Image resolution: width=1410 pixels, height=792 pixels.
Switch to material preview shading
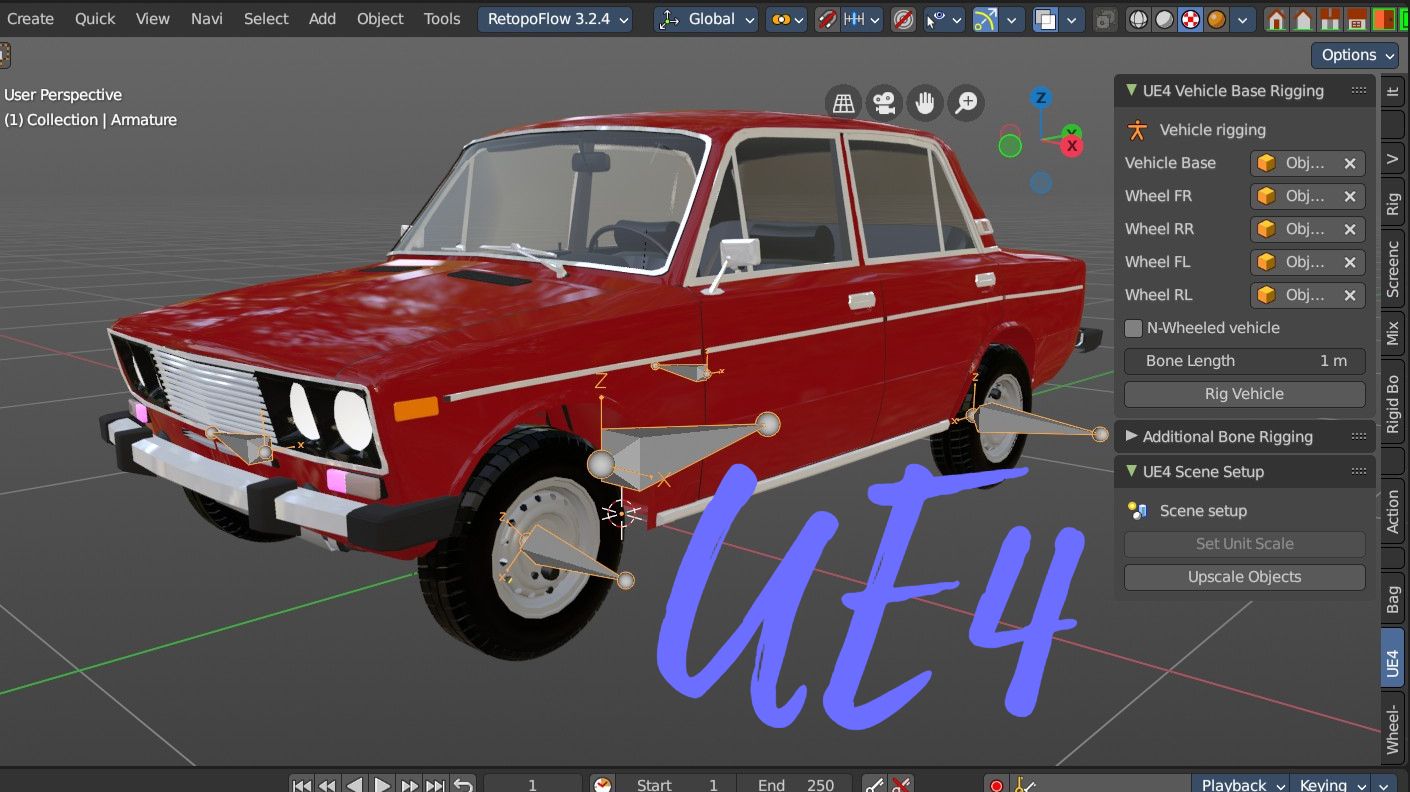point(1190,19)
